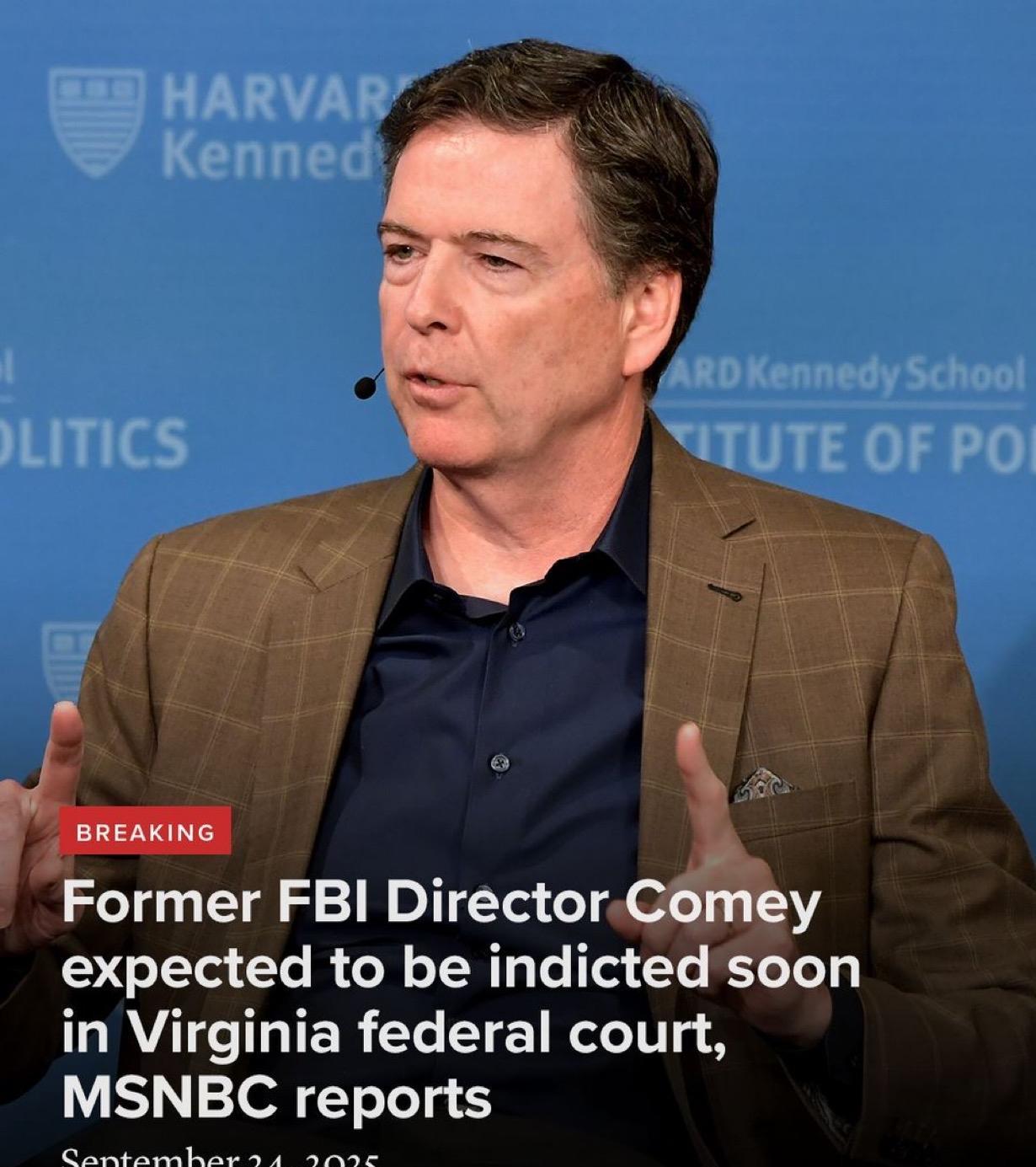Tap the LITICS lettering on left edge

pos(93,442)
